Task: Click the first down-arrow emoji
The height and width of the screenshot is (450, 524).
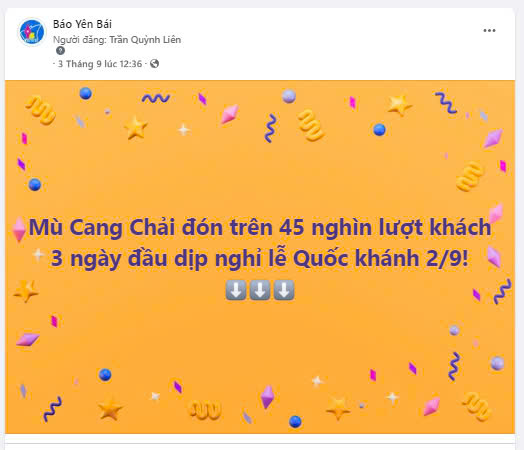Action: pos(236,290)
